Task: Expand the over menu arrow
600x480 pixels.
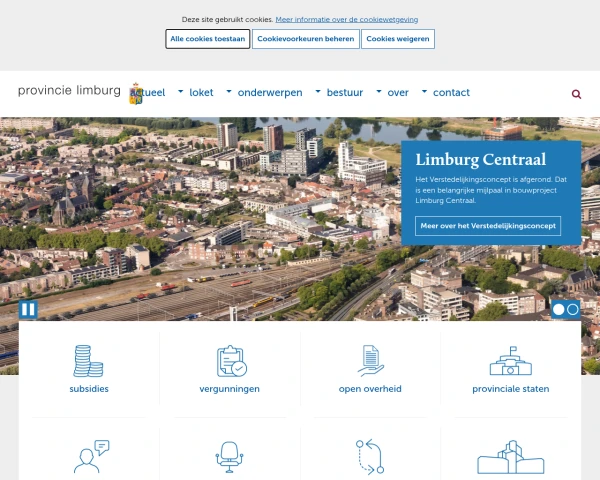Action: (379, 91)
